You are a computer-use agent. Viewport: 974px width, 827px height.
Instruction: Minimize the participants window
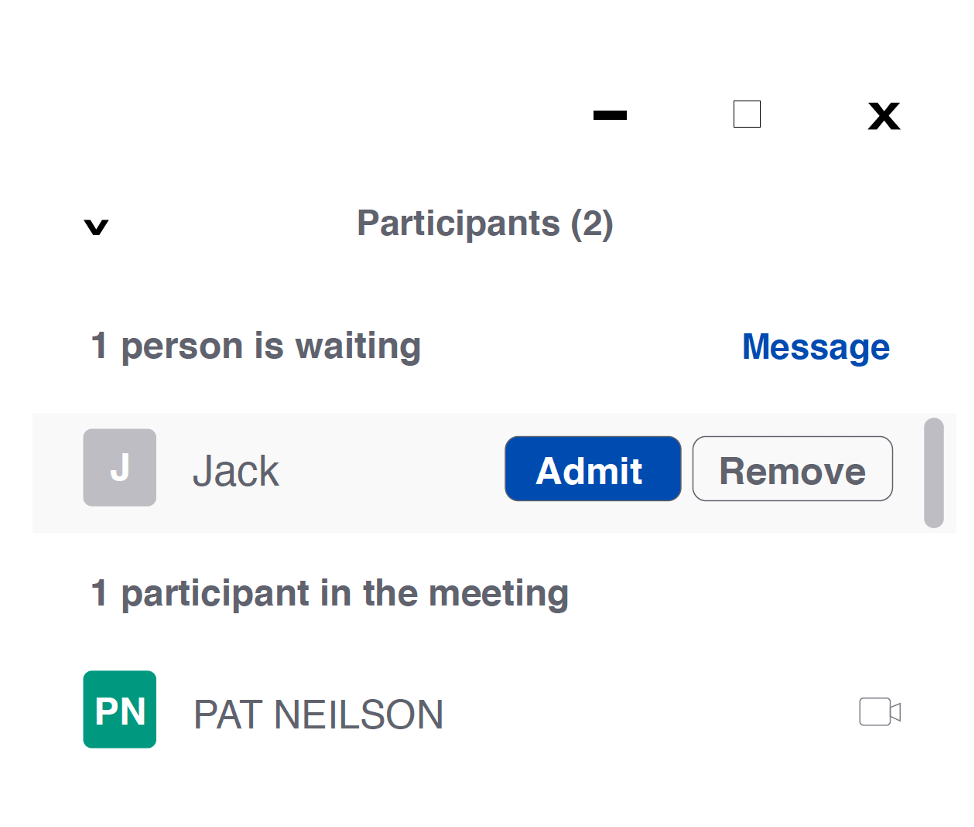click(x=610, y=115)
